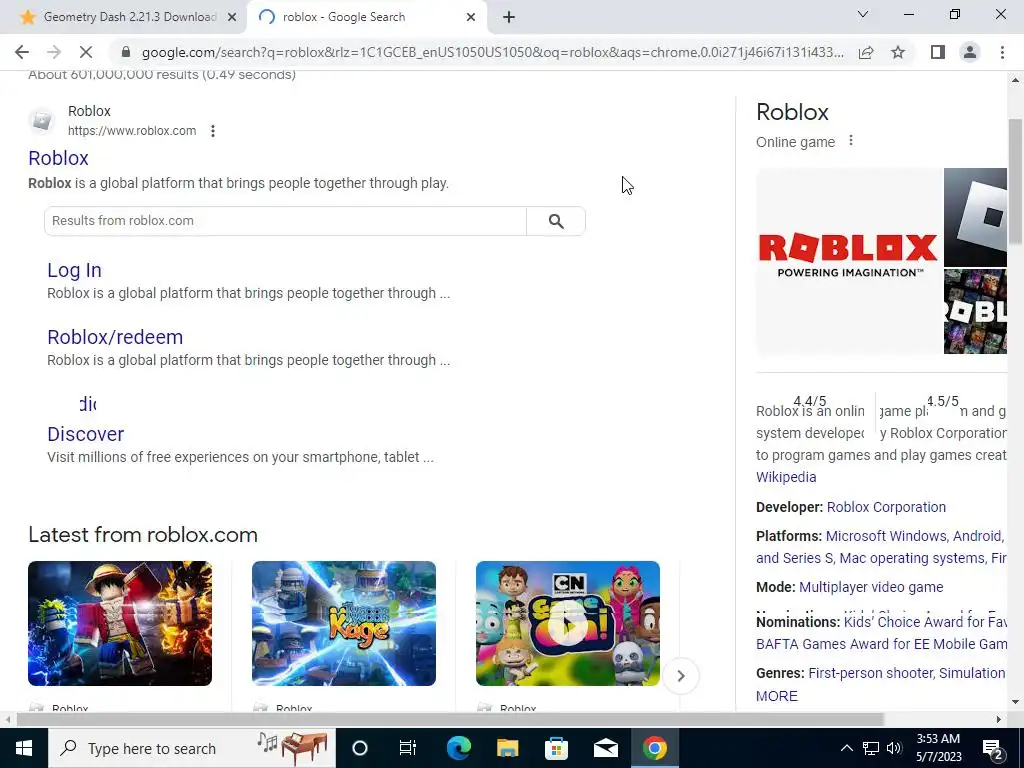
Task: Go back using the browser back arrow
Action: [x=22, y=52]
